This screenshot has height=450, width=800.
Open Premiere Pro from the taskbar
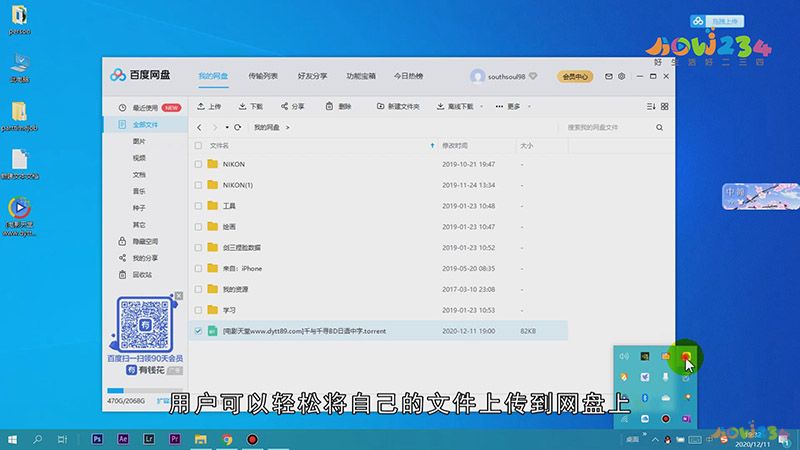point(174,439)
